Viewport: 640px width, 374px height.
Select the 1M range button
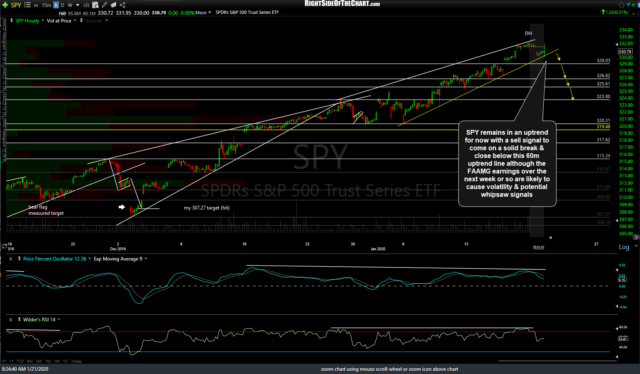pyautogui.click(x=48, y=361)
